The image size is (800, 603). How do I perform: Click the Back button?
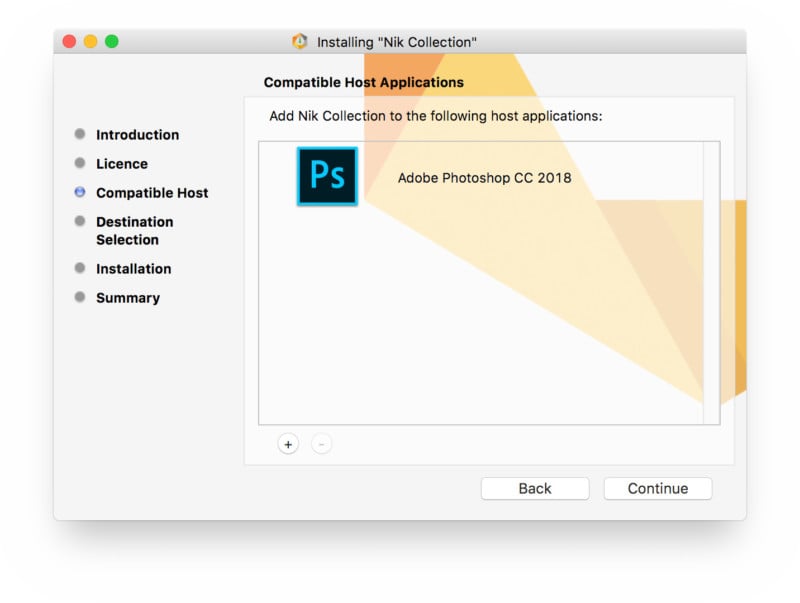(x=535, y=488)
